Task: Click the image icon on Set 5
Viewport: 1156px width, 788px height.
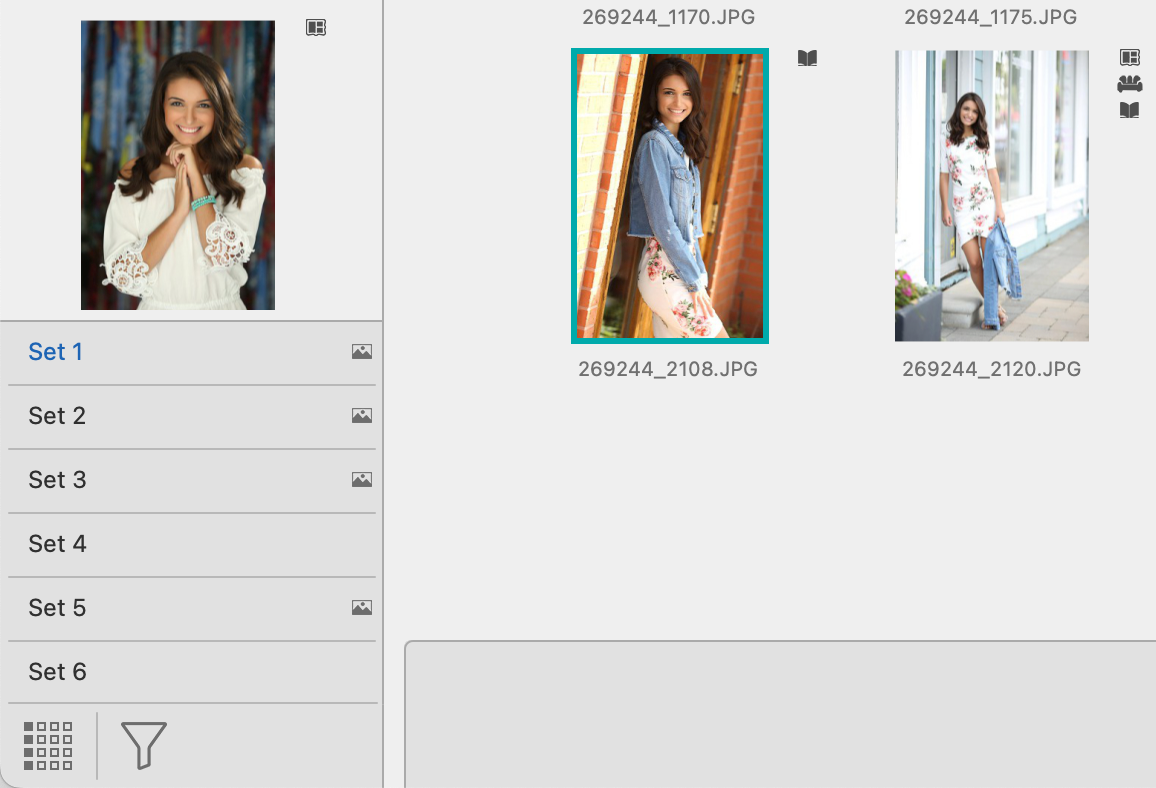Action: point(361,608)
